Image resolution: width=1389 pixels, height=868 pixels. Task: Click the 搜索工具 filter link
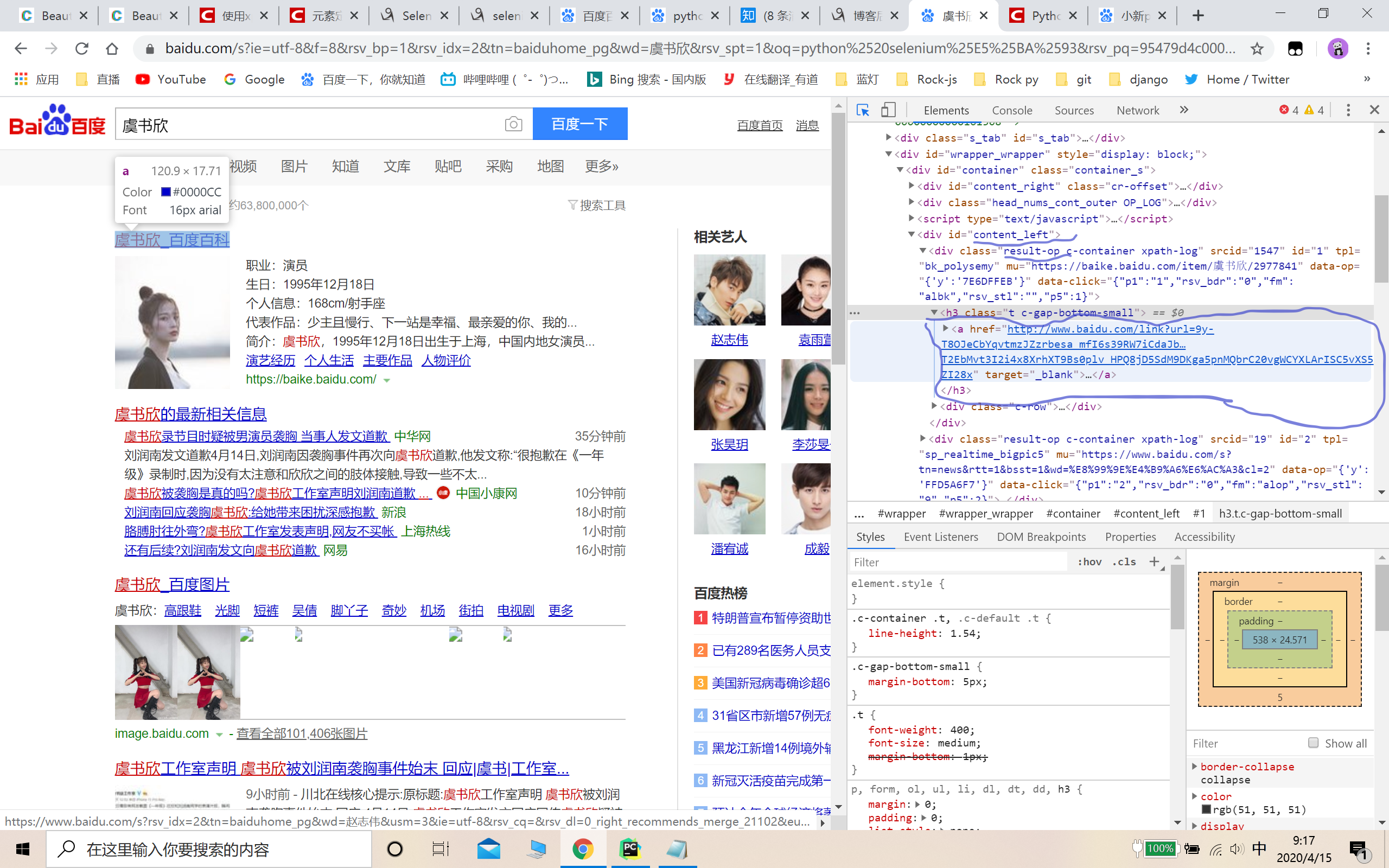coord(597,205)
